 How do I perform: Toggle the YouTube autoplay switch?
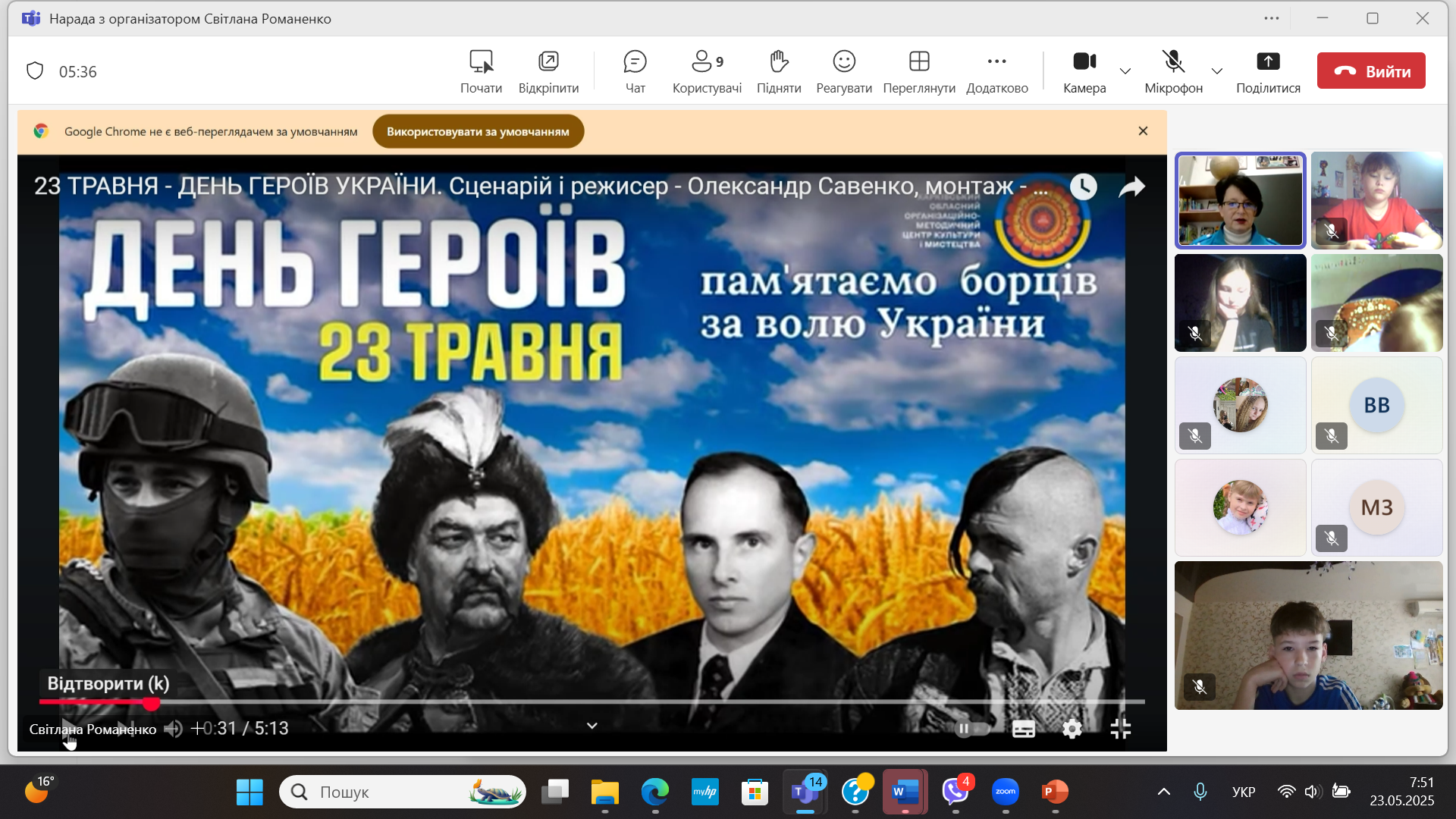tap(972, 729)
